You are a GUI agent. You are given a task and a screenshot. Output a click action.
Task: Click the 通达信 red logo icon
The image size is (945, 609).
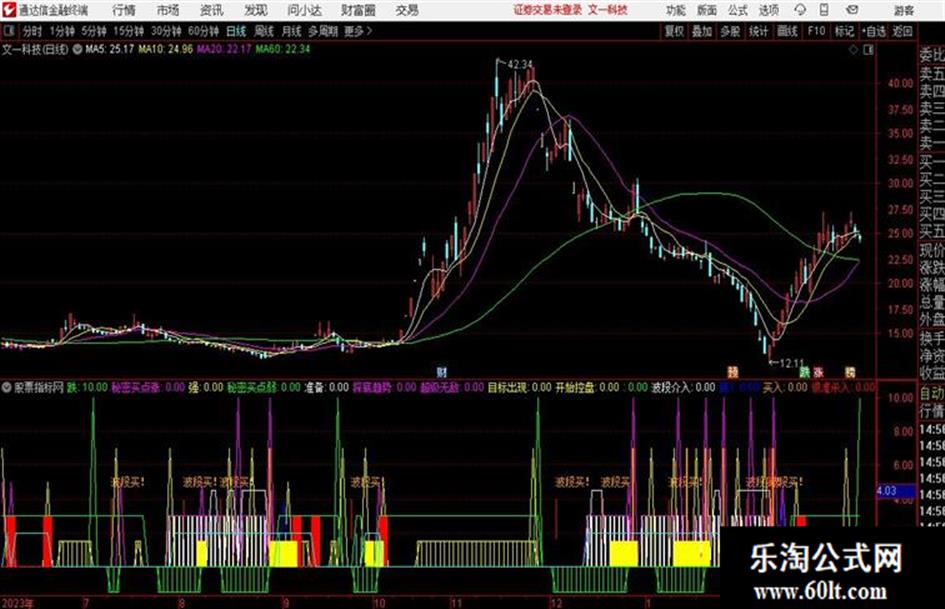[x=8, y=10]
